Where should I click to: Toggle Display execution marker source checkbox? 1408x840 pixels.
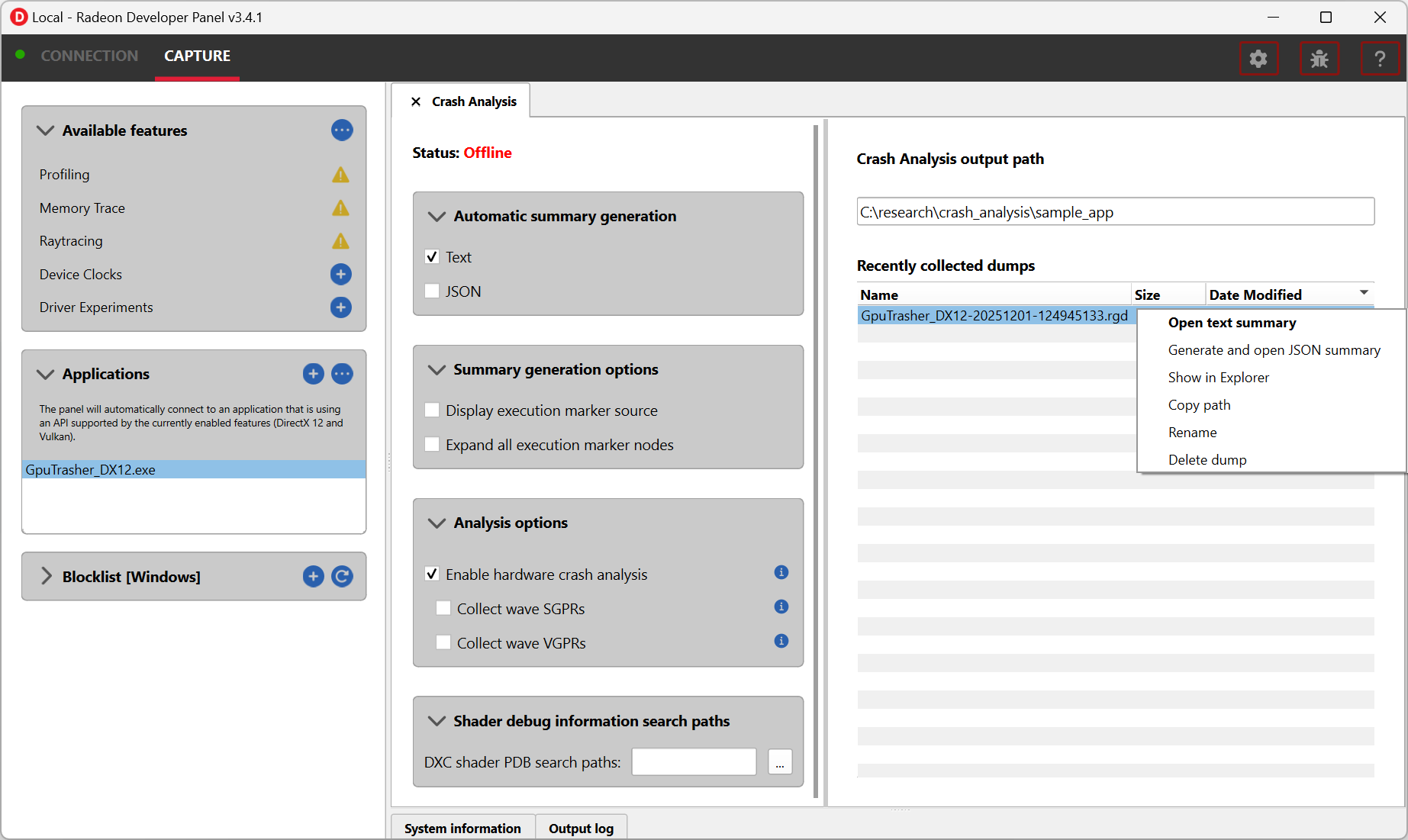(432, 410)
